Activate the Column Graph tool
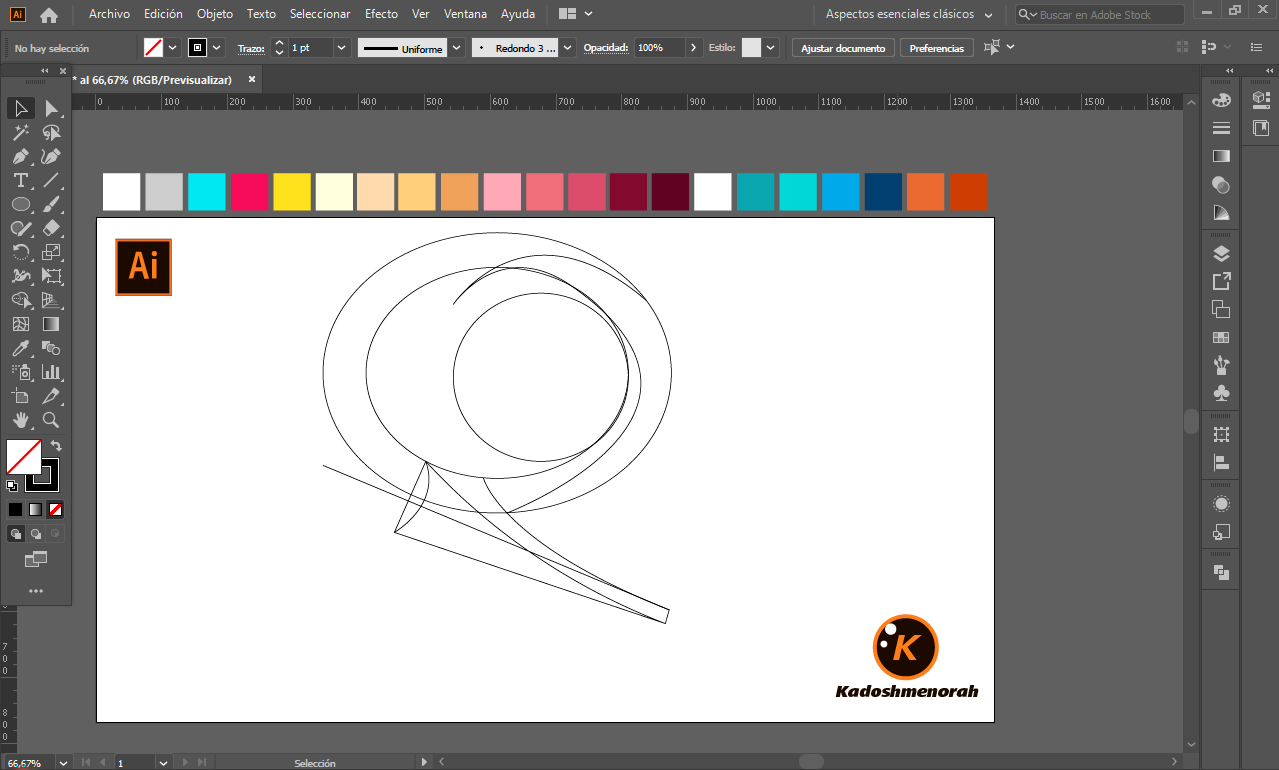 (x=51, y=372)
